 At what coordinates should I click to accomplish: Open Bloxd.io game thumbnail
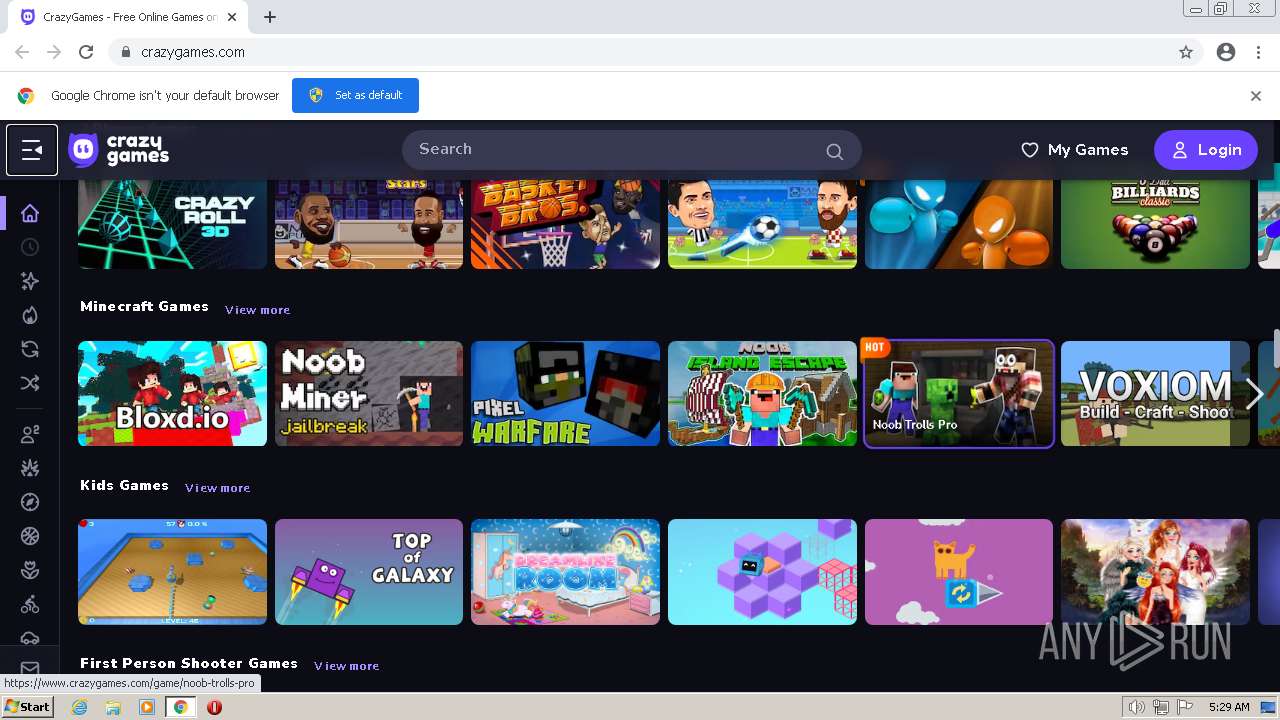coord(173,393)
